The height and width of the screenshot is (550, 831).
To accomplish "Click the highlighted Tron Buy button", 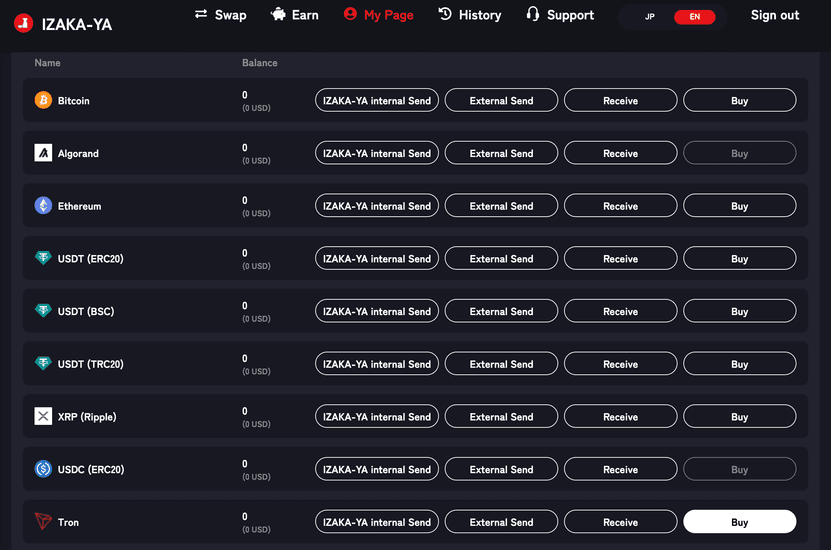I will [x=740, y=522].
